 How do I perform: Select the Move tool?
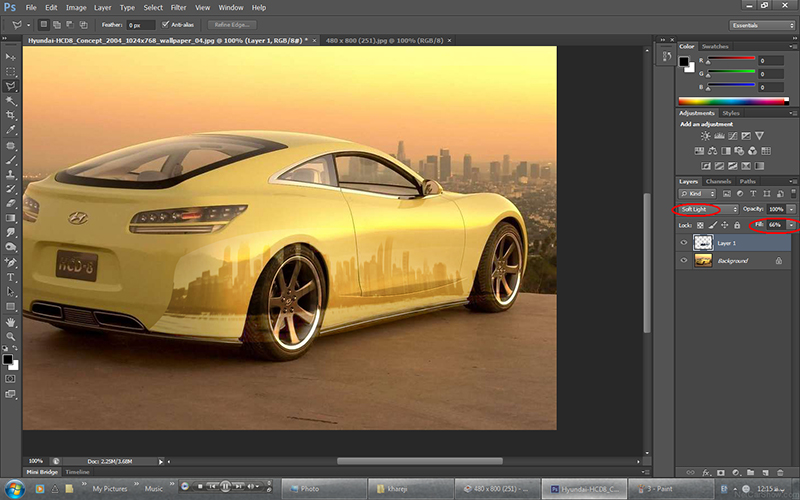tap(10, 57)
